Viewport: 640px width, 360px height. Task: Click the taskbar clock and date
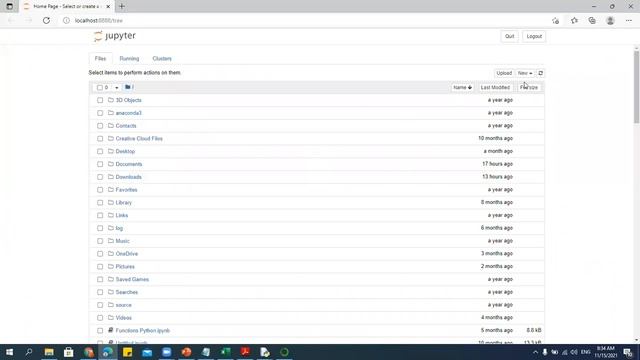pos(606,352)
